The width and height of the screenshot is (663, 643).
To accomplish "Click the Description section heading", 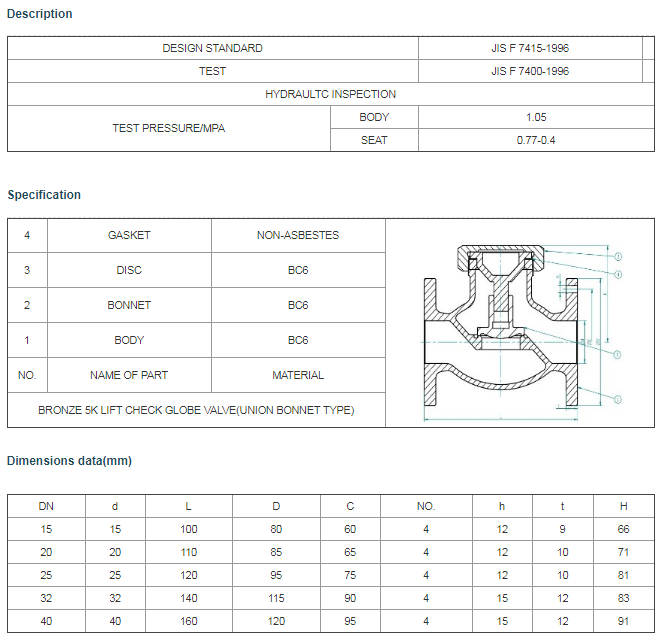I will (x=40, y=14).
